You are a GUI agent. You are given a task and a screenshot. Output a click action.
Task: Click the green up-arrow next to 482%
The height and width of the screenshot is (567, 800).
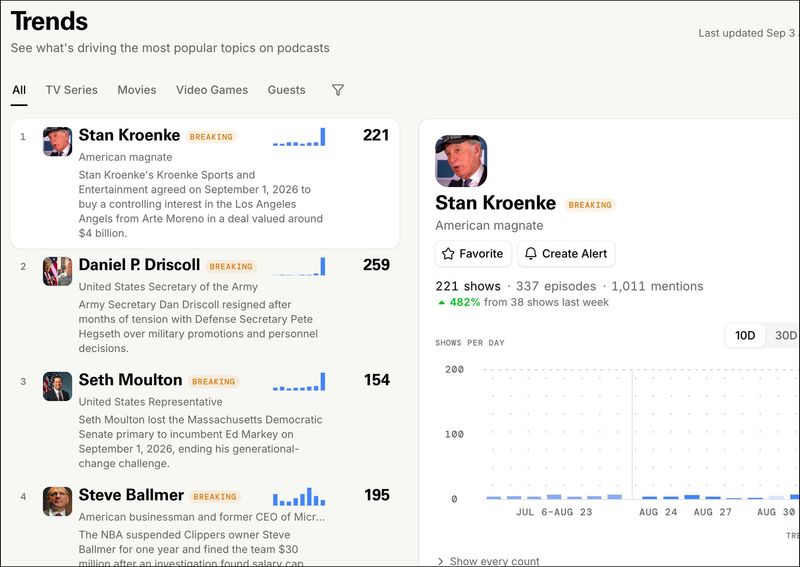click(442, 303)
